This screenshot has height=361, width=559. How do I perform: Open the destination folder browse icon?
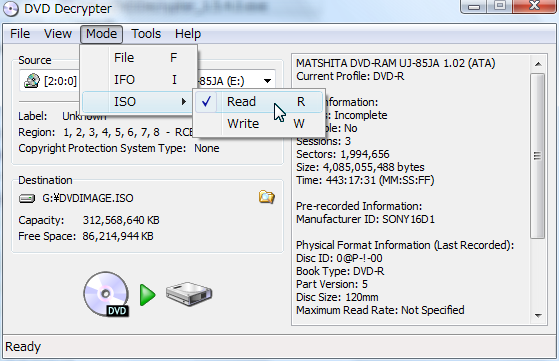click(x=267, y=197)
